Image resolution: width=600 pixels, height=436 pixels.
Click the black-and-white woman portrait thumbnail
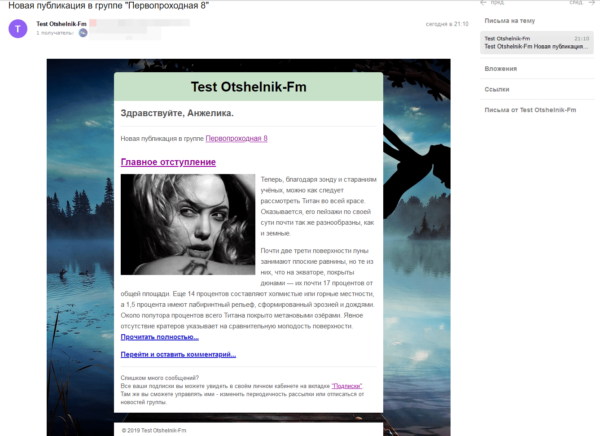coord(187,224)
